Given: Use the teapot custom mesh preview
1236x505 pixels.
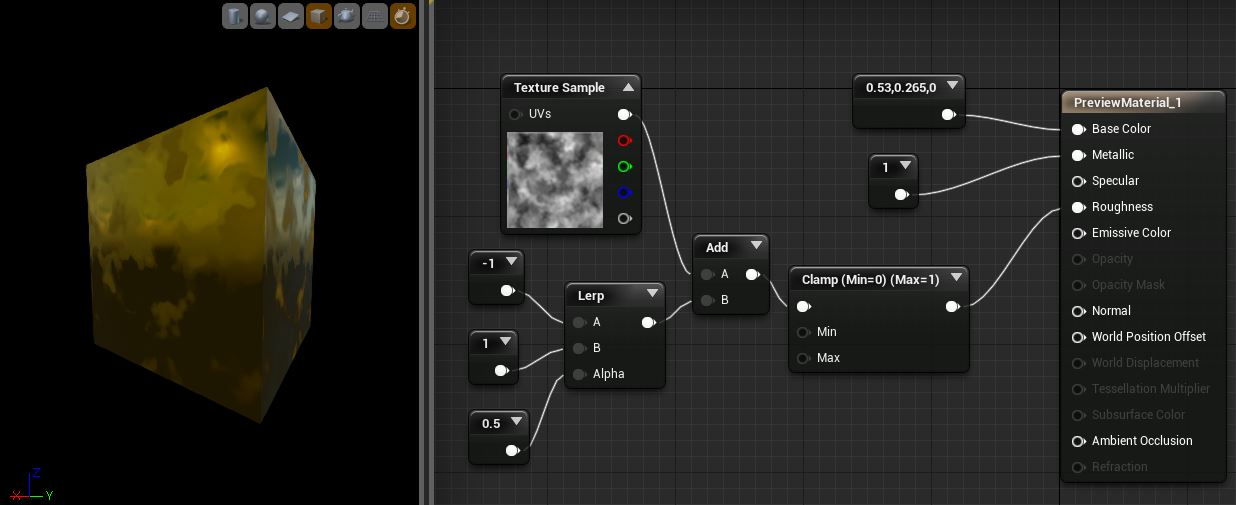Looking at the screenshot, I should [347, 16].
